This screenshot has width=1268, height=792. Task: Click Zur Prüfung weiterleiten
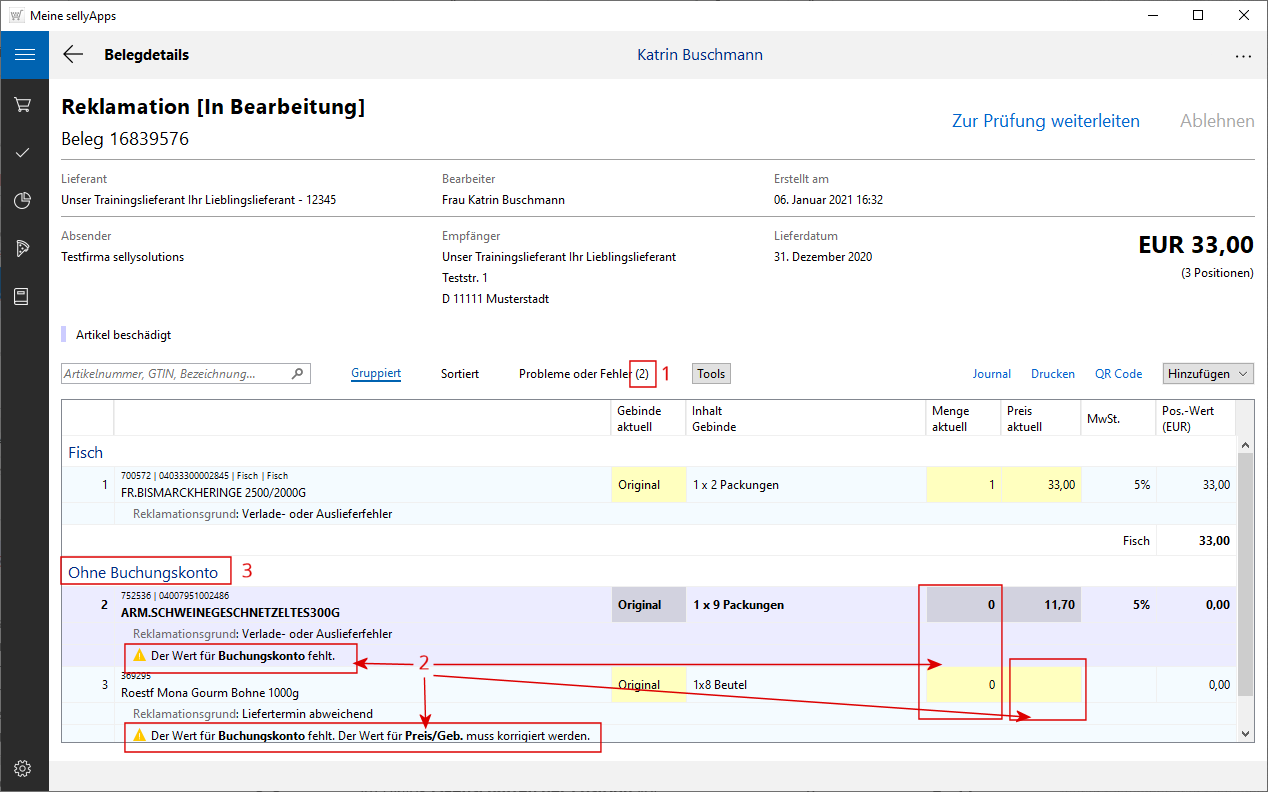click(x=1045, y=121)
